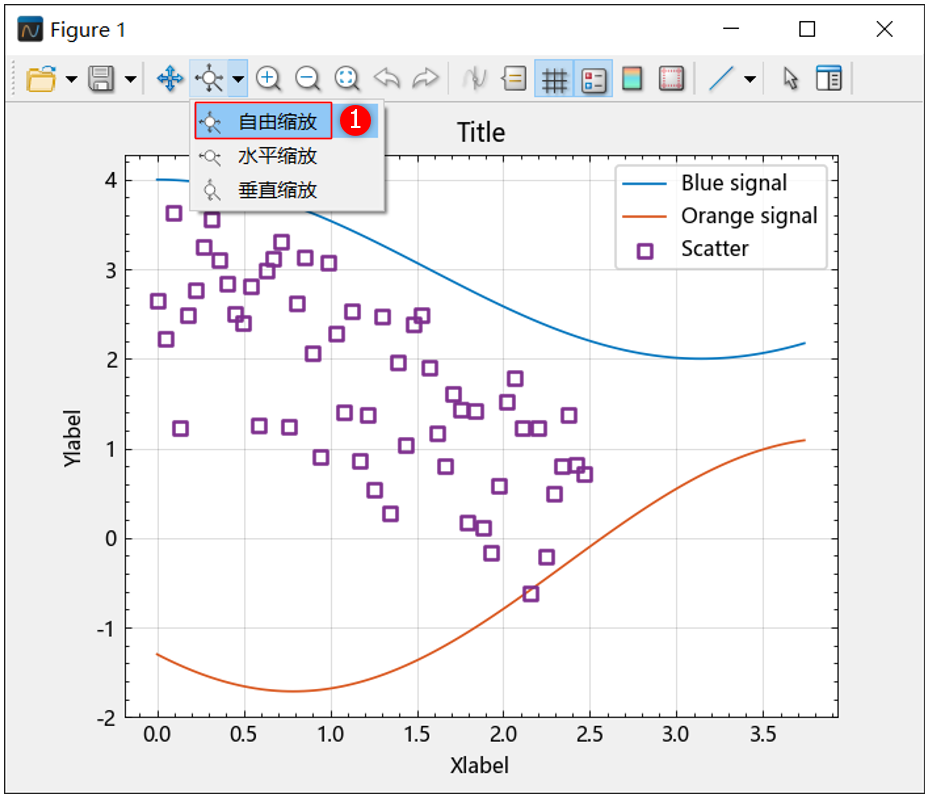Click the redo view arrow
This screenshot has width=929, height=798.
pos(425,79)
